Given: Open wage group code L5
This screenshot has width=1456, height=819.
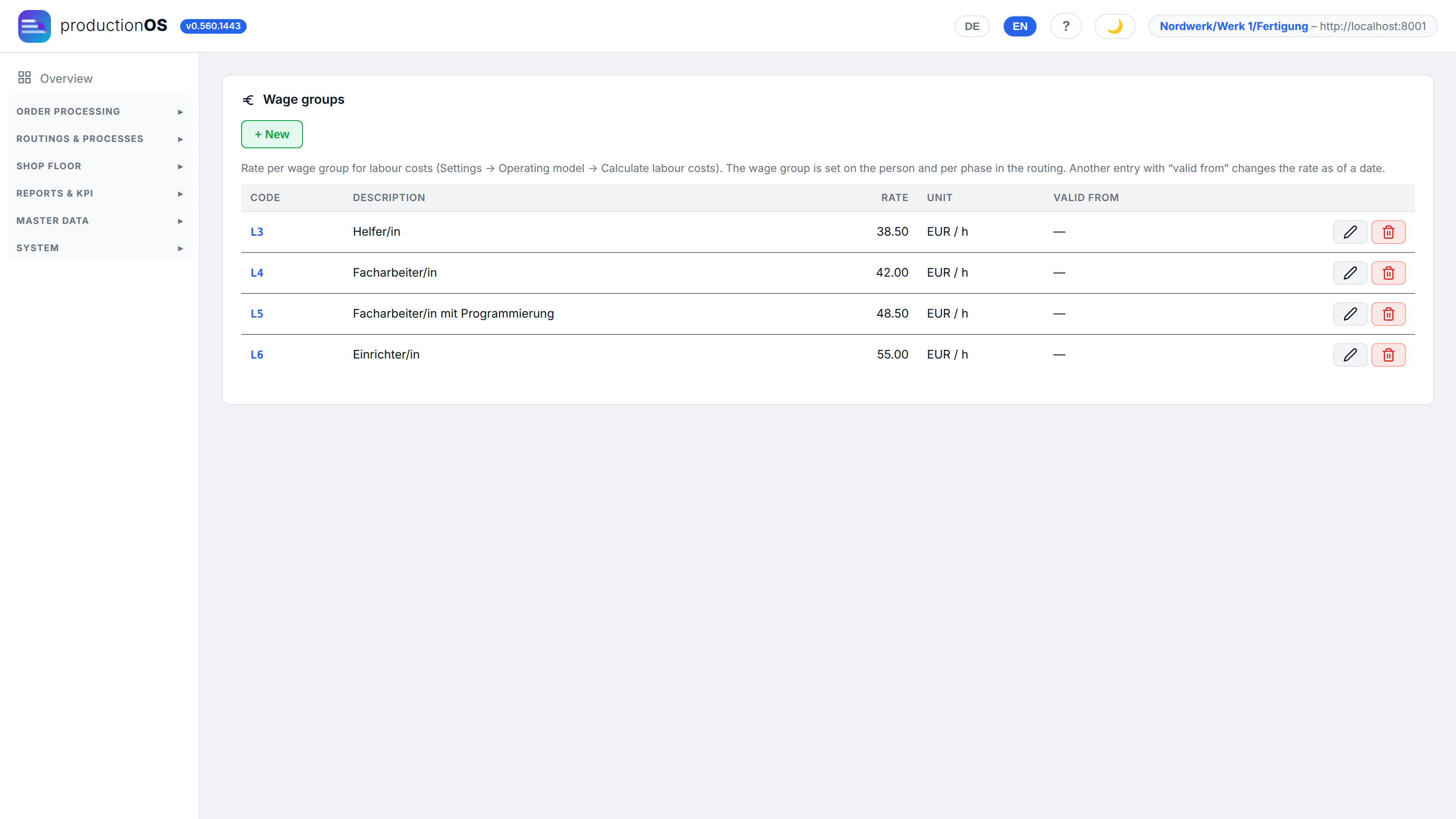Looking at the screenshot, I should pos(257,313).
